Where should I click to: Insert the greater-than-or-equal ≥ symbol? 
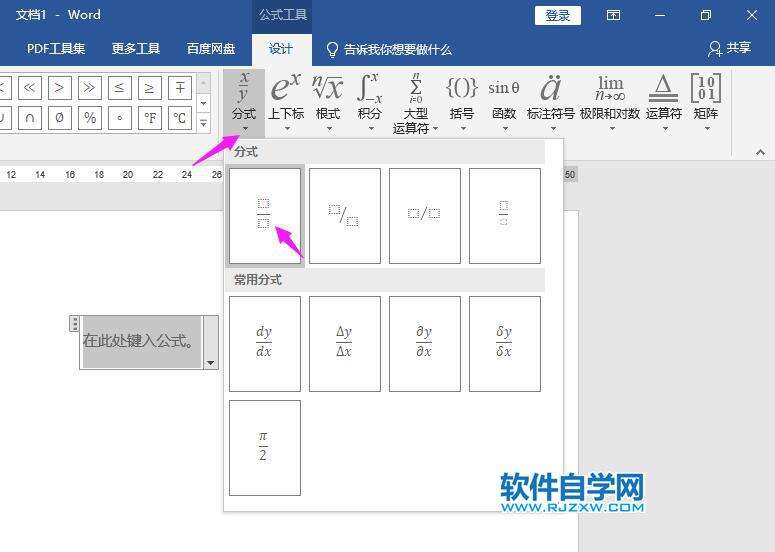point(150,88)
